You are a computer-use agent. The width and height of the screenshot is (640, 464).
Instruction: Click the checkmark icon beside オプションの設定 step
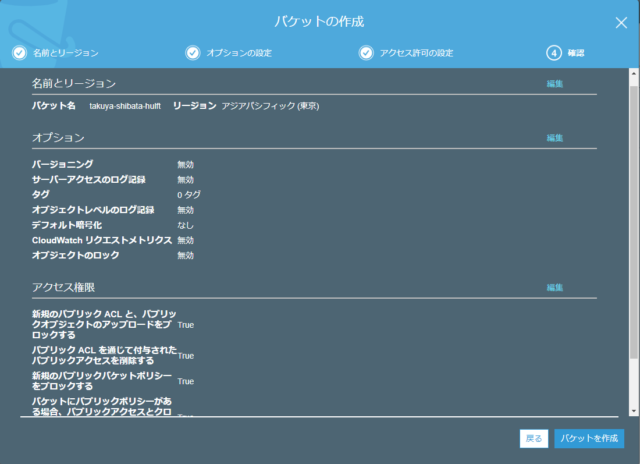point(193,52)
